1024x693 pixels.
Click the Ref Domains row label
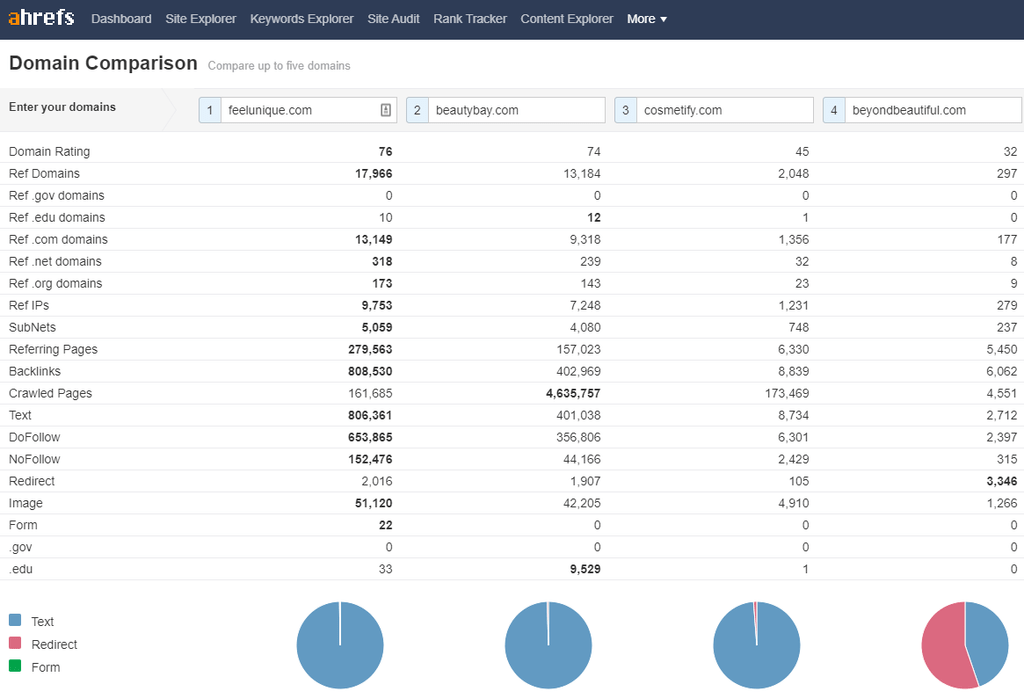coord(44,174)
